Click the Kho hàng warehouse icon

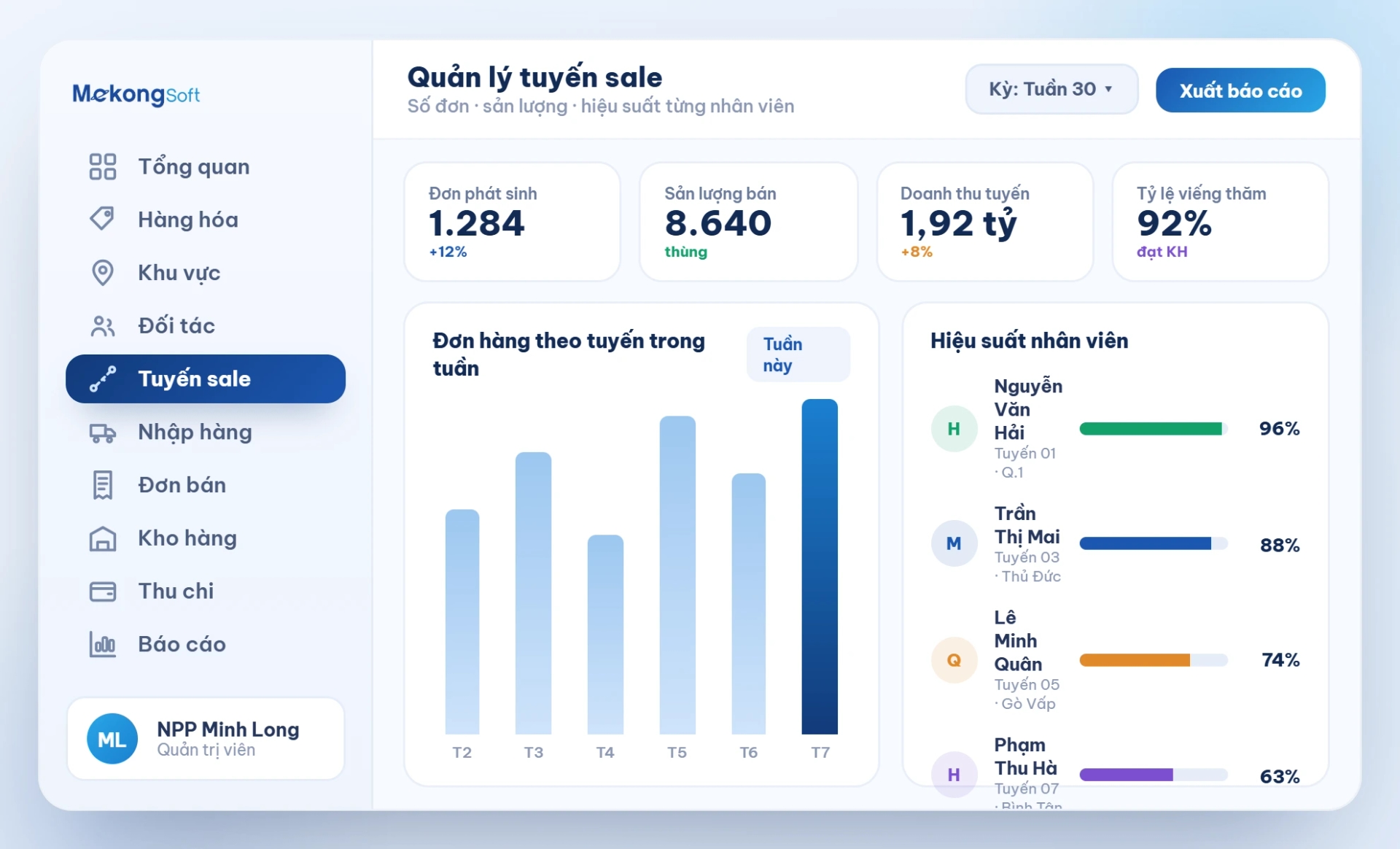(x=102, y=538)
